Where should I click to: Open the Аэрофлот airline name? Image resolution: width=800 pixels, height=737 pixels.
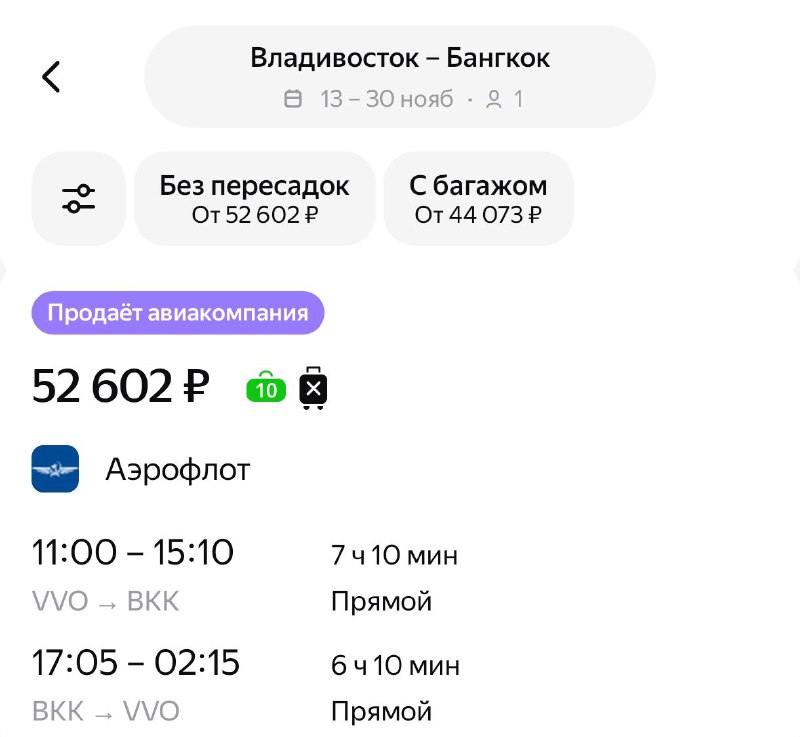[x=178, y=469]
